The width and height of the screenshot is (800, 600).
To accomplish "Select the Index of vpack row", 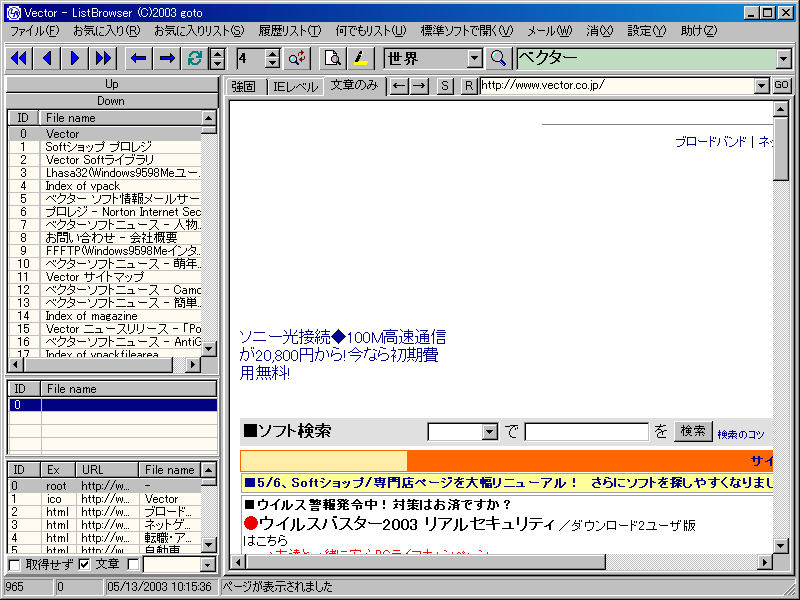I will pyautogui.click(x=105, y=186).
